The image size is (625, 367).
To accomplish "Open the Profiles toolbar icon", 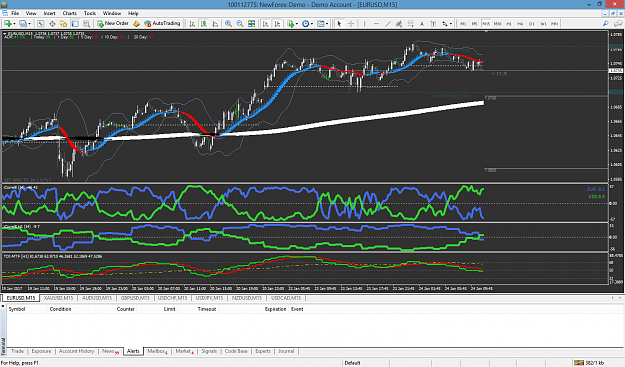I will pyautogui.click(x=23, y=24).
